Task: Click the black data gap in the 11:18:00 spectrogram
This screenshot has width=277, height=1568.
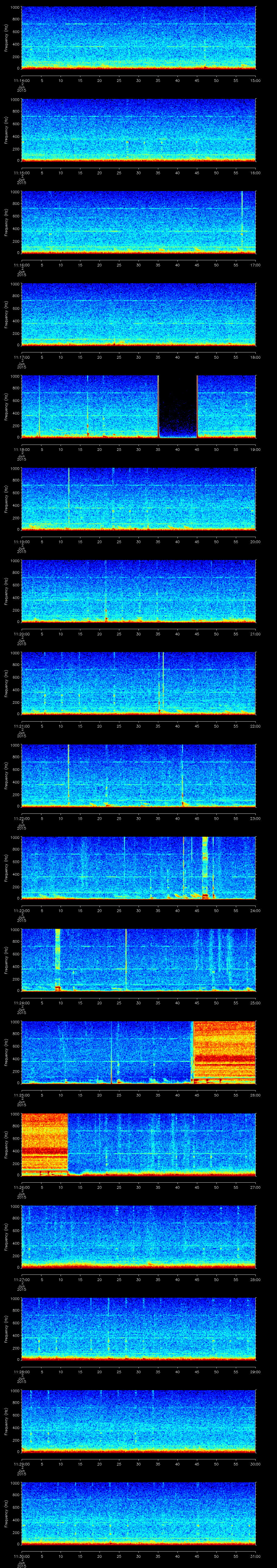Action: 178,407
